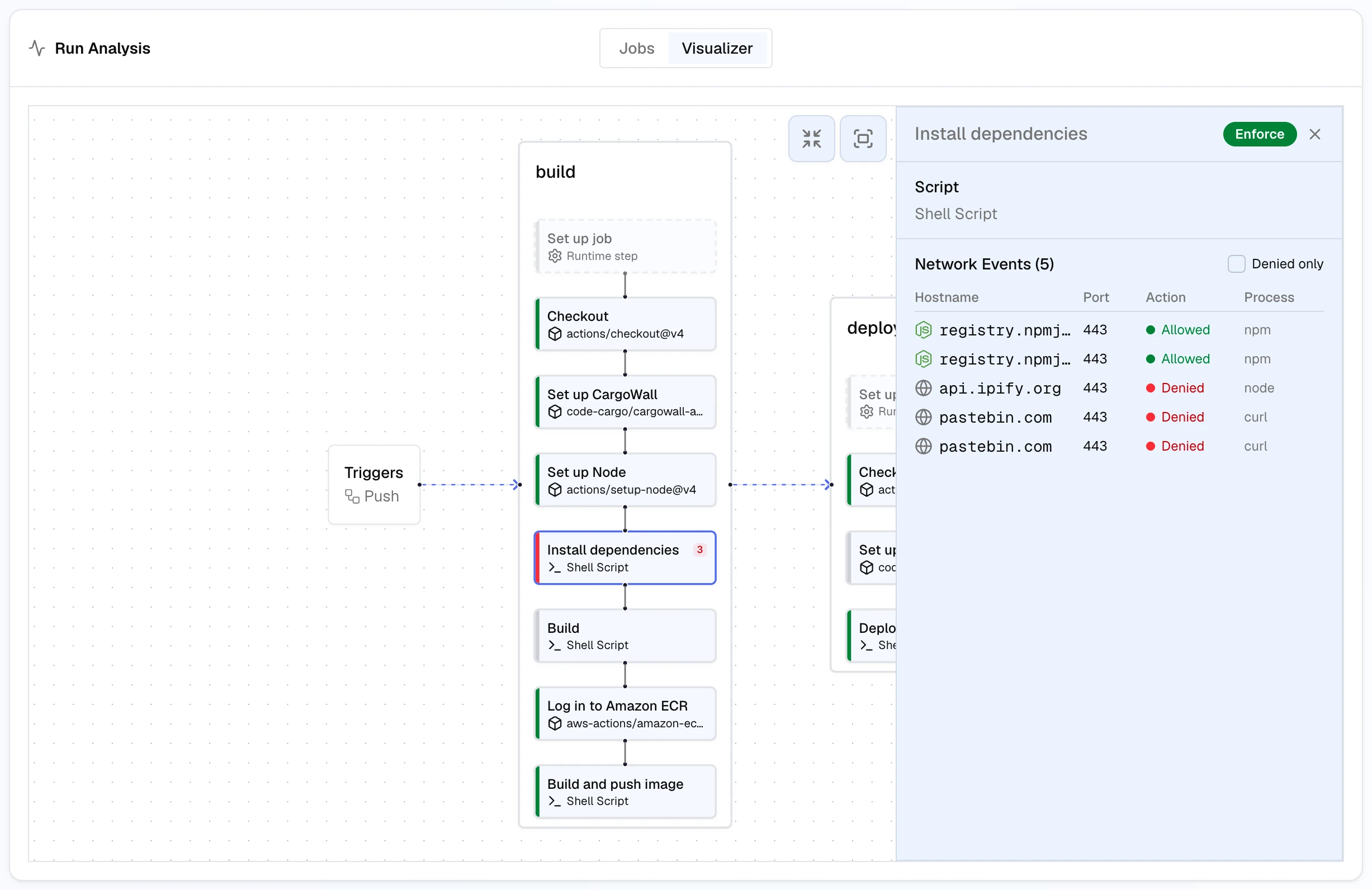Viewport: 1372px width, 890px height.
Task: Click the Hostname column header
Action: [946, 297]
